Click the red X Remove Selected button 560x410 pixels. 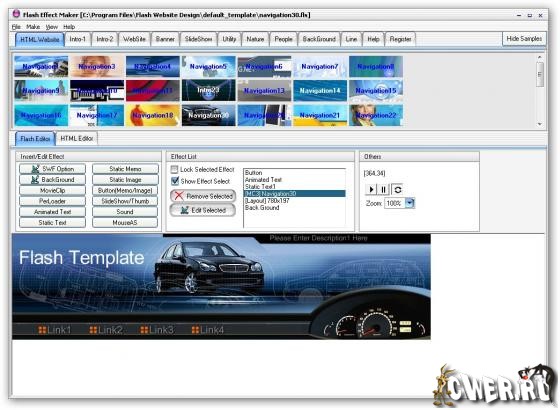click(x=203, y=196)
